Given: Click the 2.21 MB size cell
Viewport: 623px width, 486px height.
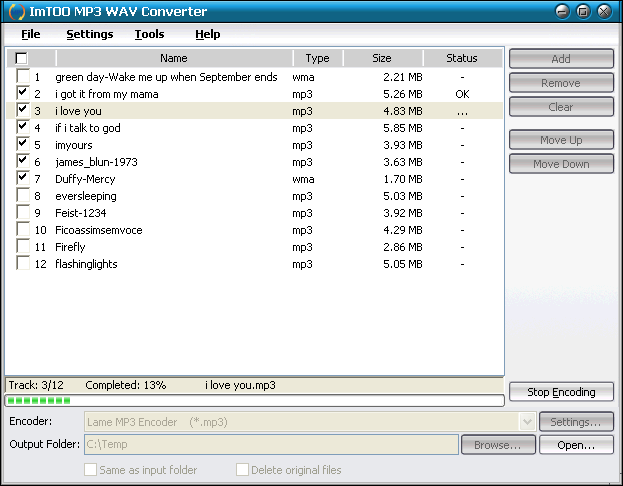Looking at the screenshot, I should pos(402,77).
